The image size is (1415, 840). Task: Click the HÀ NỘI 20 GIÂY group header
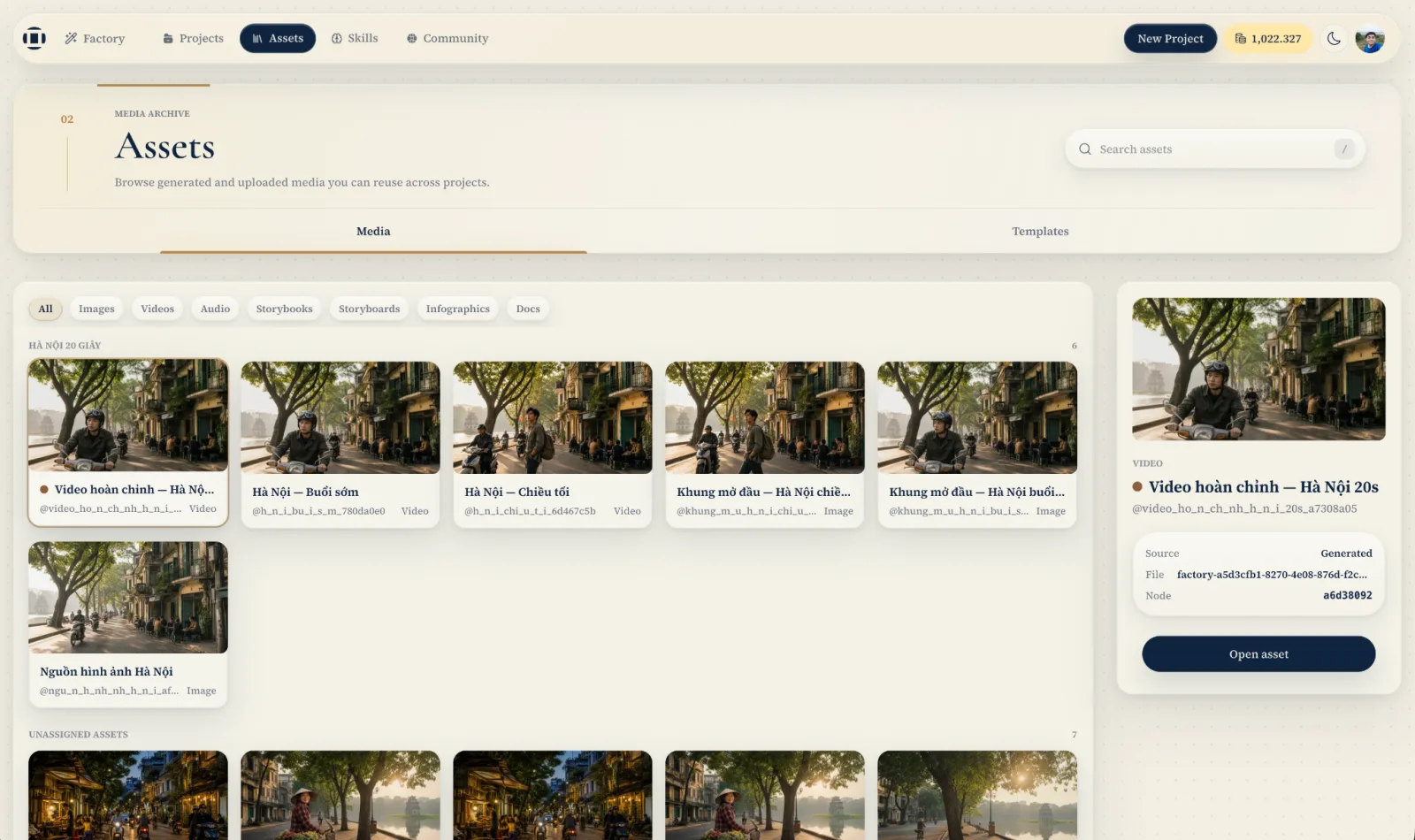tap(65, 346)
